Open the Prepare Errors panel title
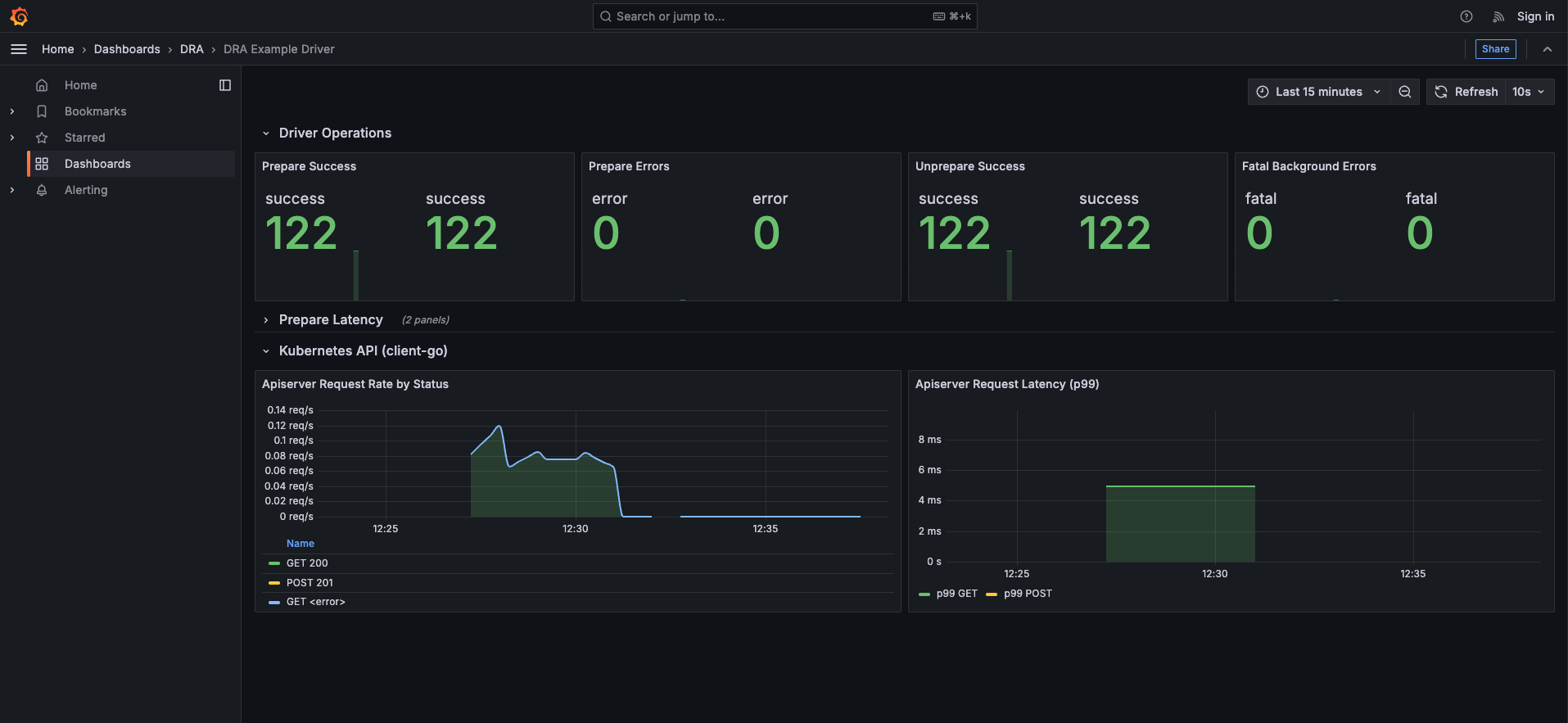1568x723 pixels. (x=629, y=166)
